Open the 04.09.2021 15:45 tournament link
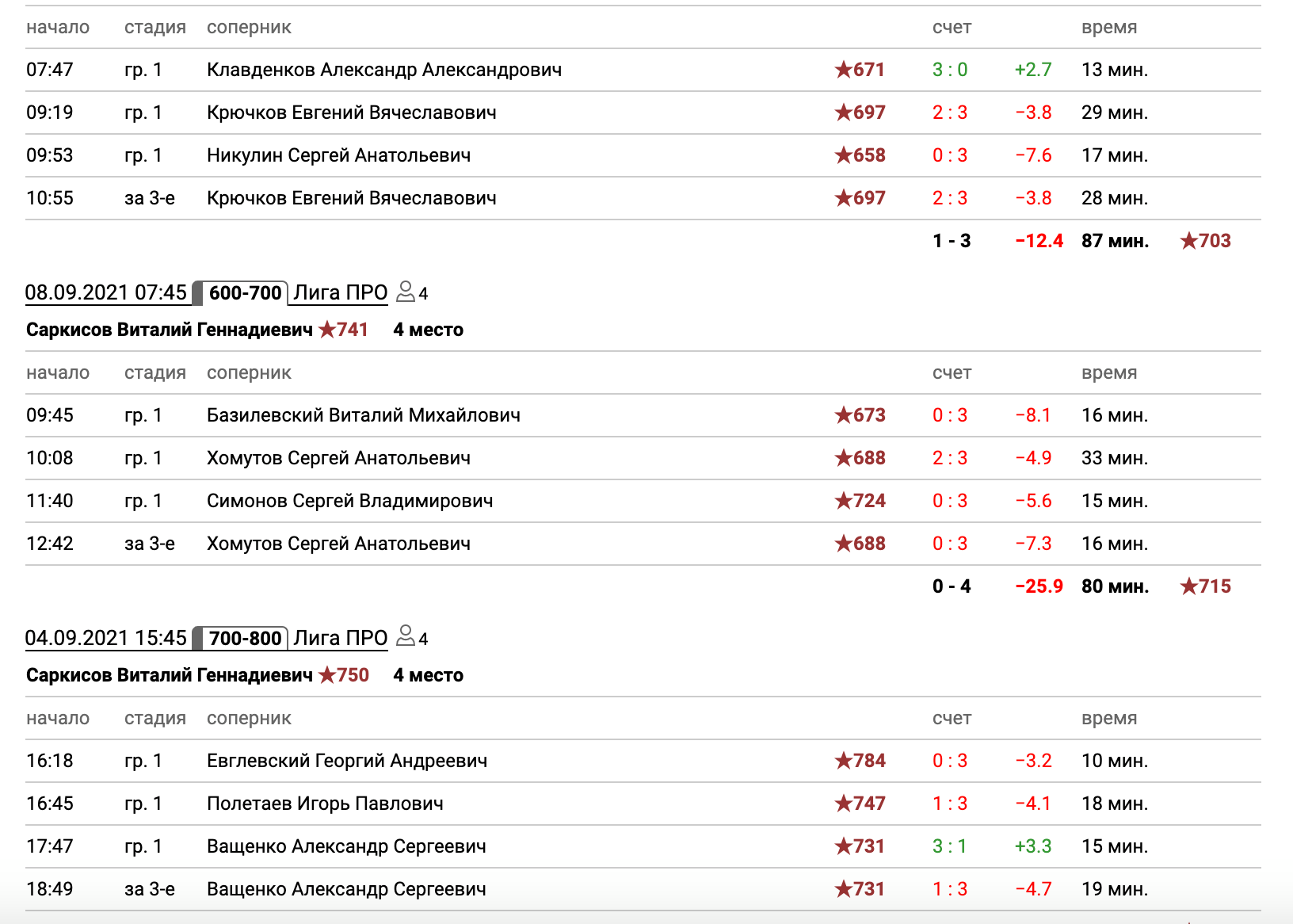The height and width of the screenshot is (924, 1293). (105, 639)
